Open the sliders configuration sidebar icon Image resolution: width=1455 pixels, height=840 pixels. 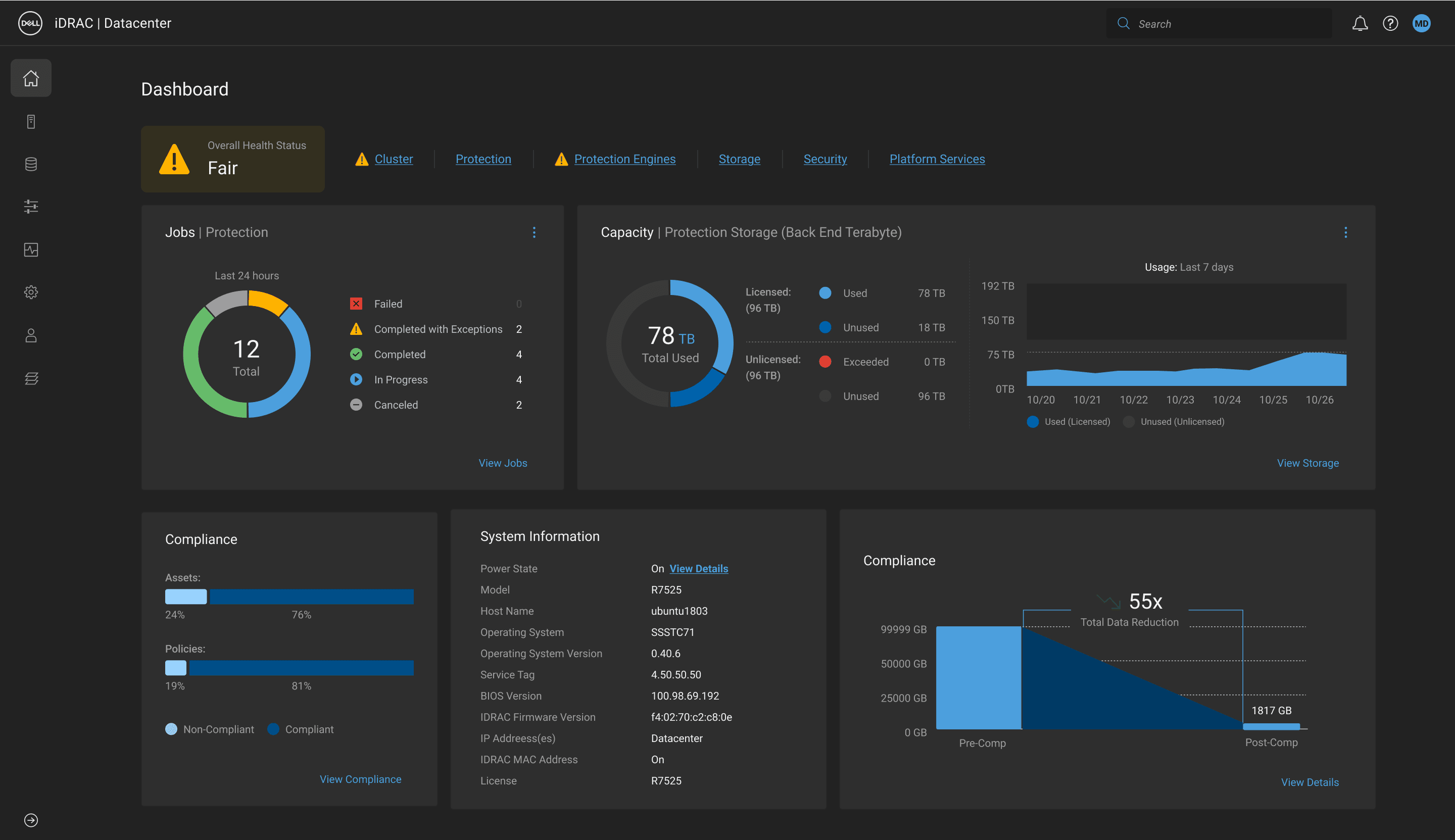[x=31, y=207]
